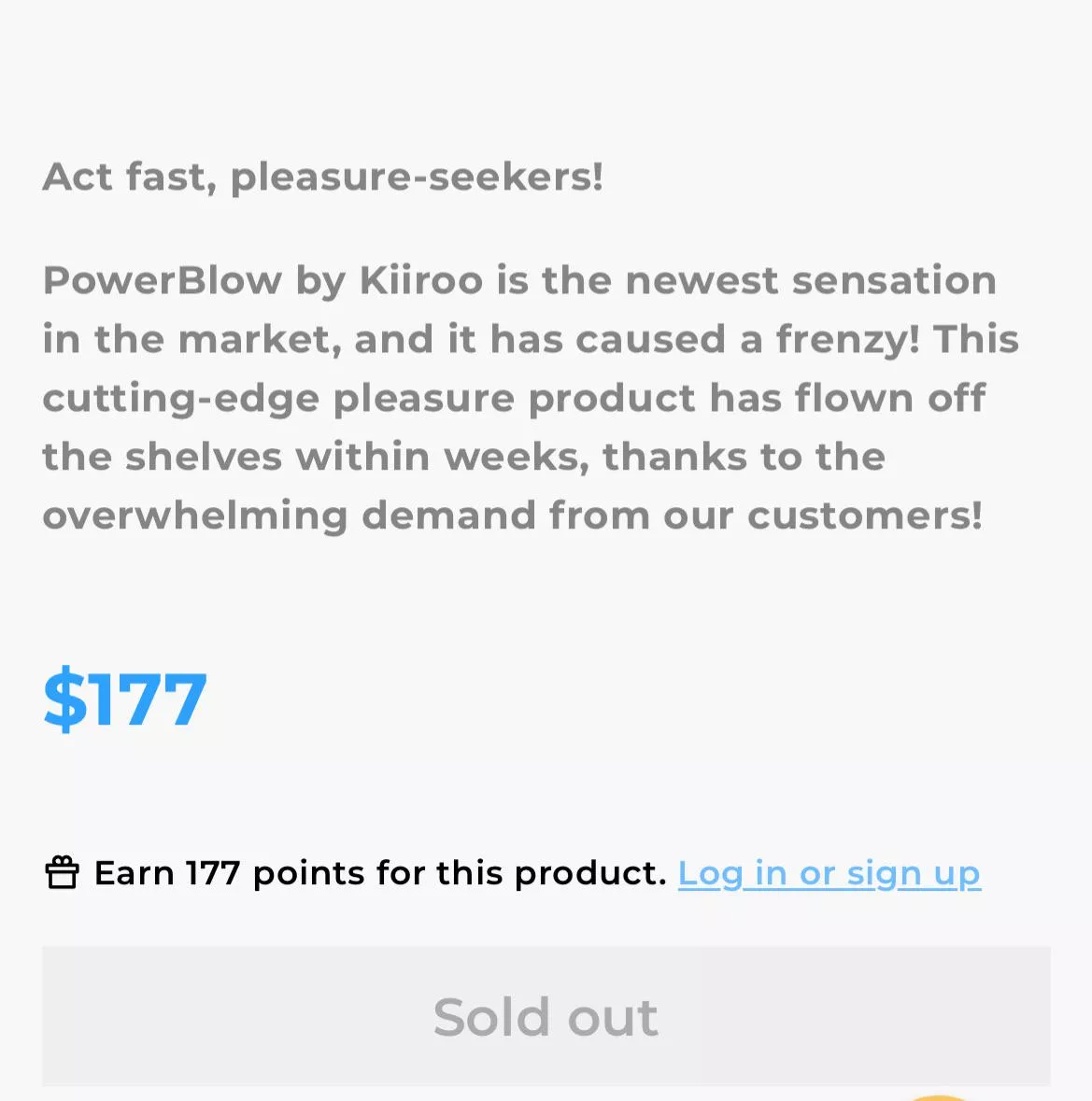The height and width of the screenshot is (1101, 1092).
Task: Click the word "demand" in the last line
Action: (x=447, y=515)
